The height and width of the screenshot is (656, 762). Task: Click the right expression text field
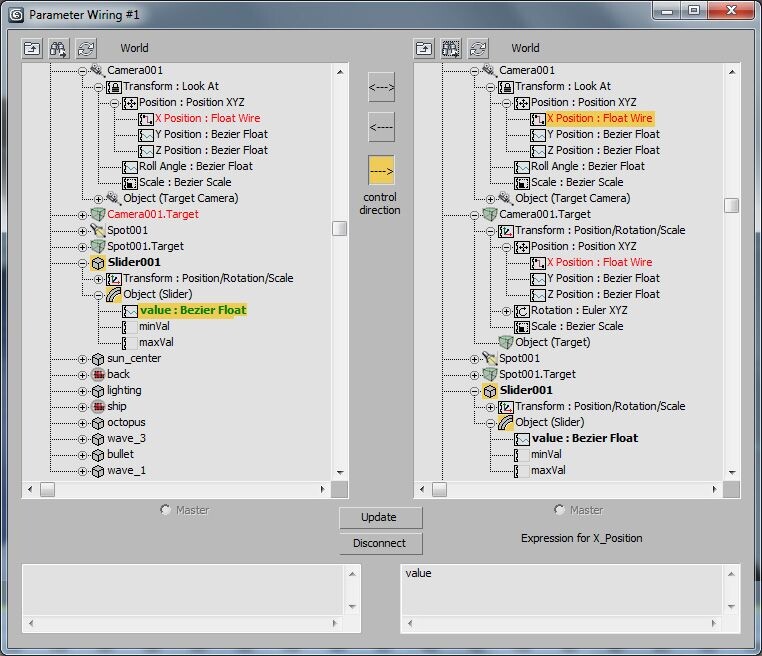tap(562, 591)
